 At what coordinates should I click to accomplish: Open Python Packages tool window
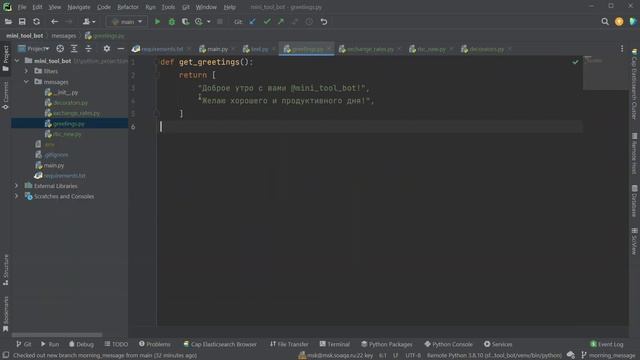pyautogui.click(x=387, y=344)
